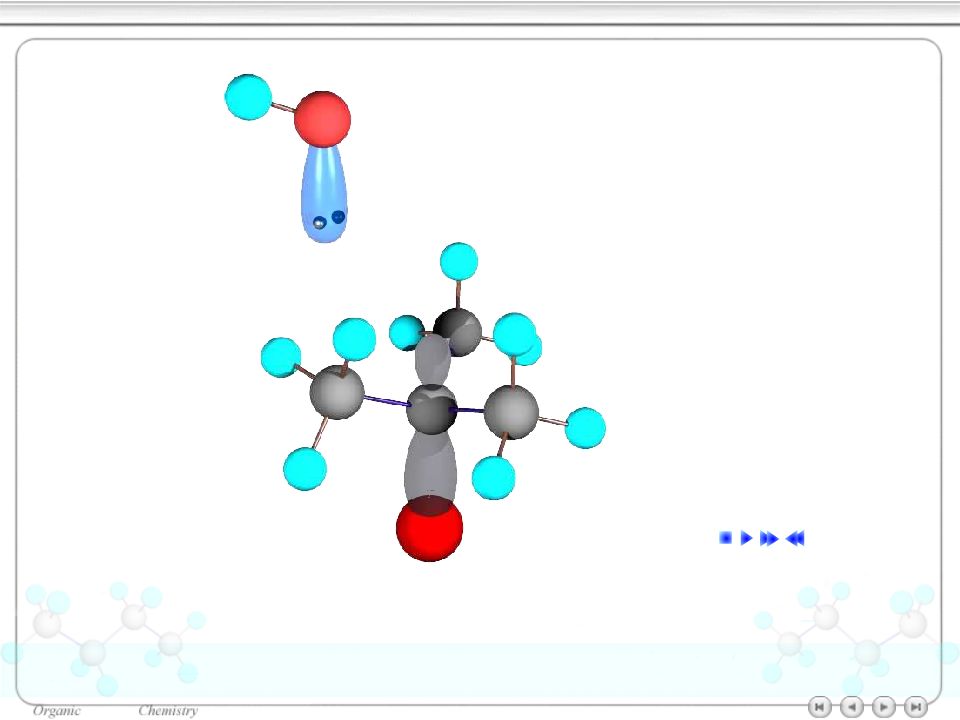Rewind the animation with the blue double arrows

(x=795, y=538)
